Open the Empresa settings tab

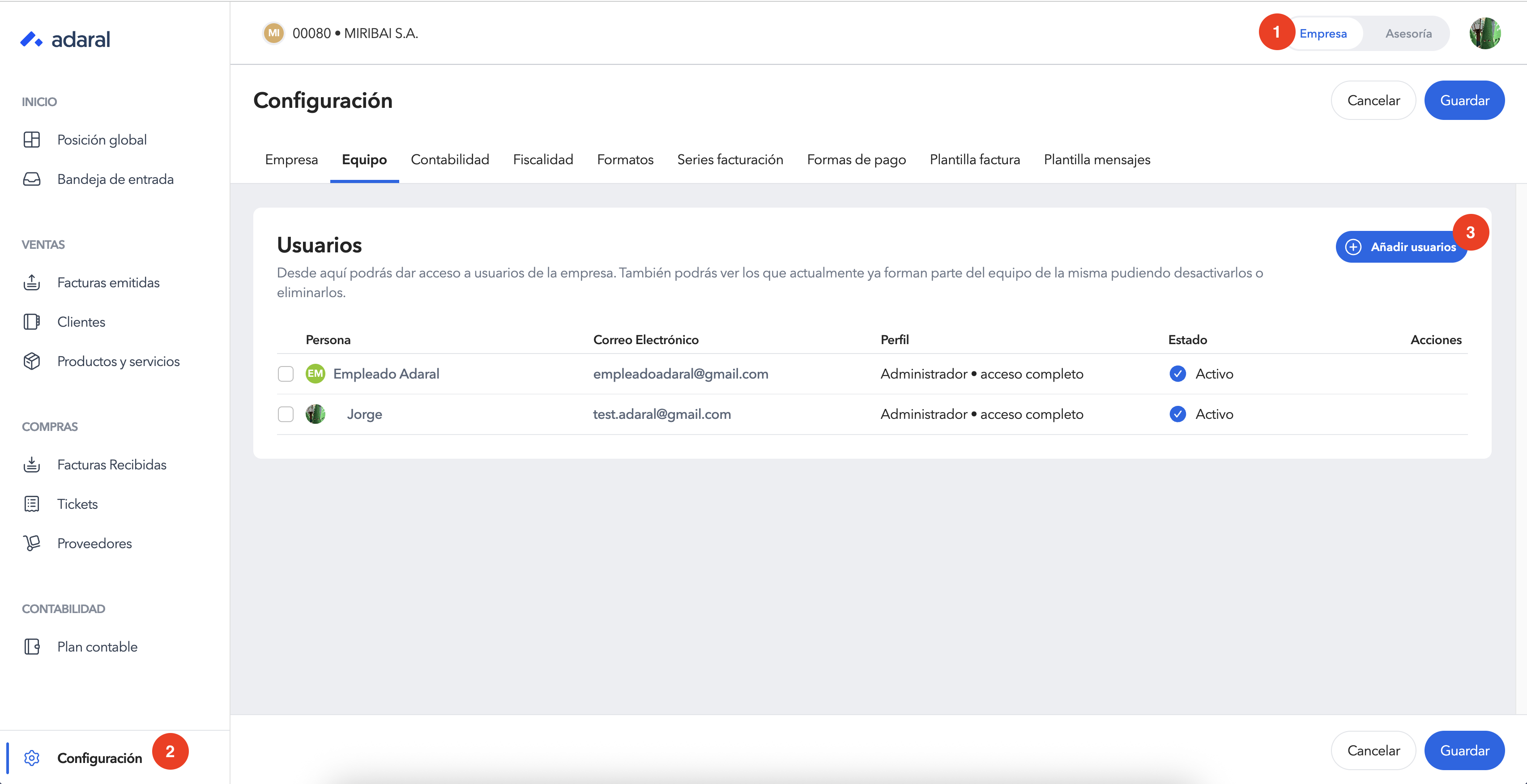click(291, 159)
